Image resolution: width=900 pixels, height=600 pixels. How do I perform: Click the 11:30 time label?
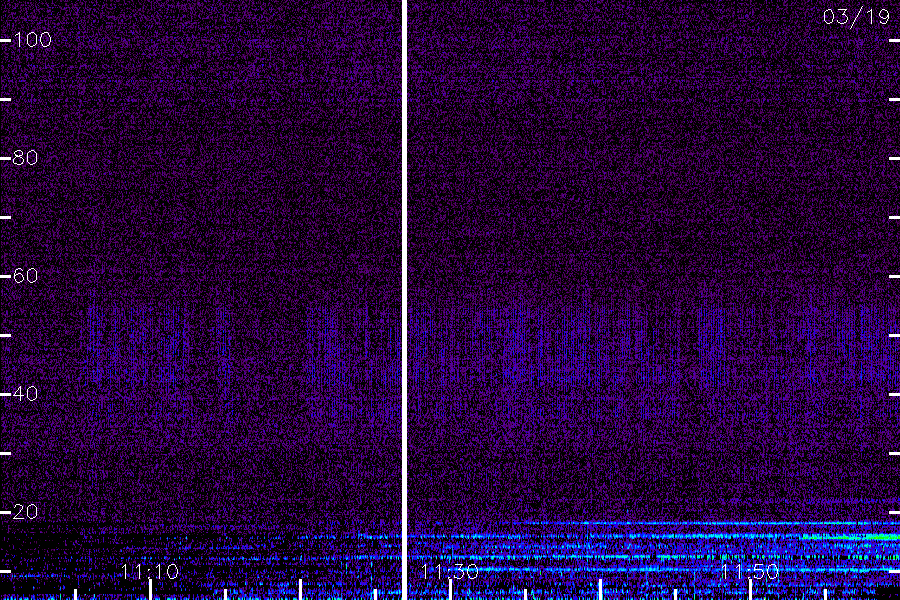click(449, 572)
